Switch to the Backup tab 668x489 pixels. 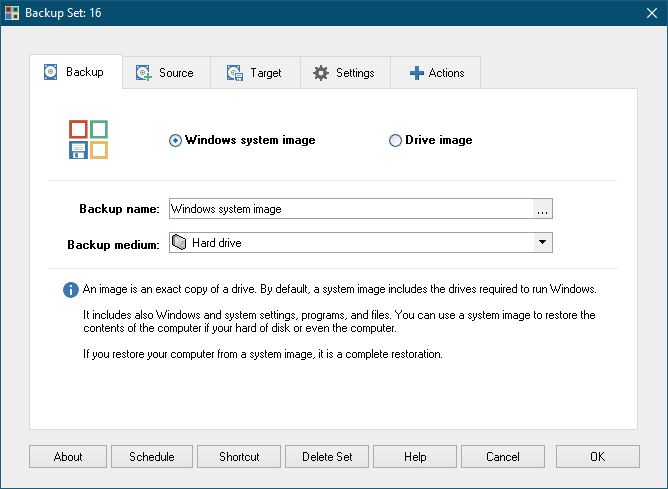pyautogui.click(x=76, y=72)
